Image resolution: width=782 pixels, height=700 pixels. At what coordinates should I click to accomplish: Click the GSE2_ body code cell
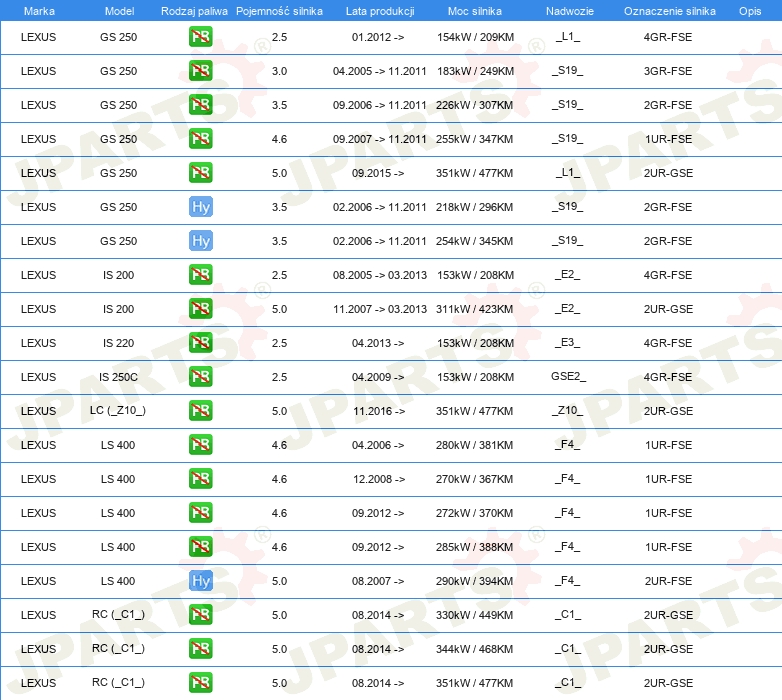(x=567, y=377)
